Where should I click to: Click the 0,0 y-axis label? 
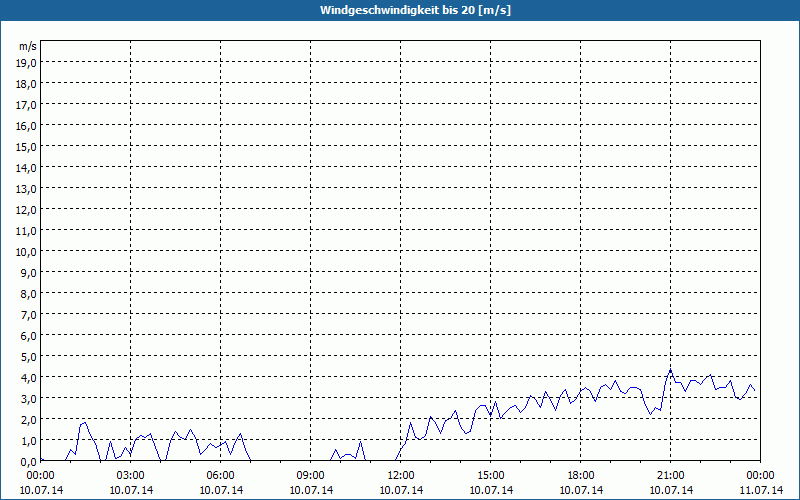28,461
